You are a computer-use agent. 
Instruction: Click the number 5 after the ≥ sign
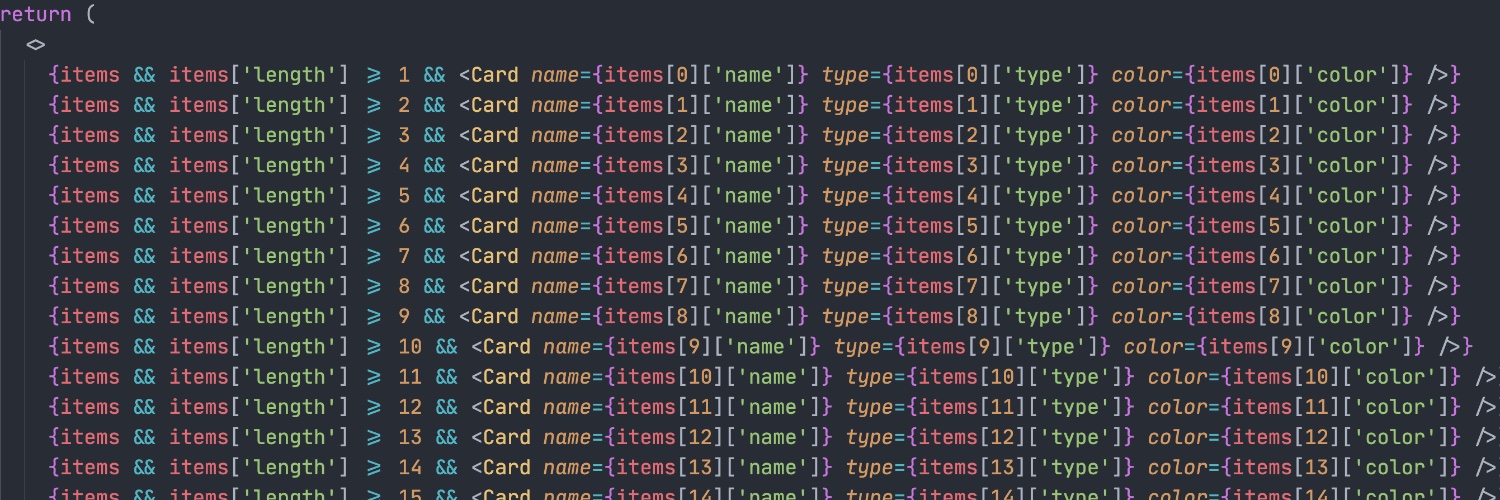(404, 195)
